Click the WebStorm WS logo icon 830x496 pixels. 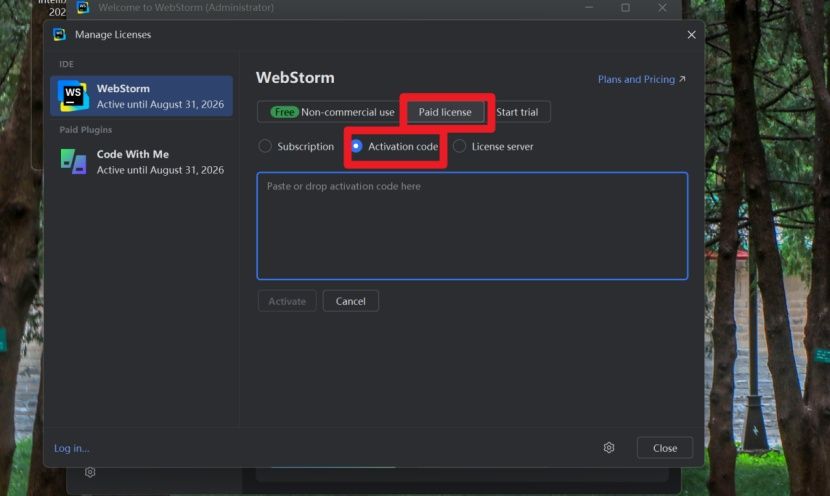73,96
